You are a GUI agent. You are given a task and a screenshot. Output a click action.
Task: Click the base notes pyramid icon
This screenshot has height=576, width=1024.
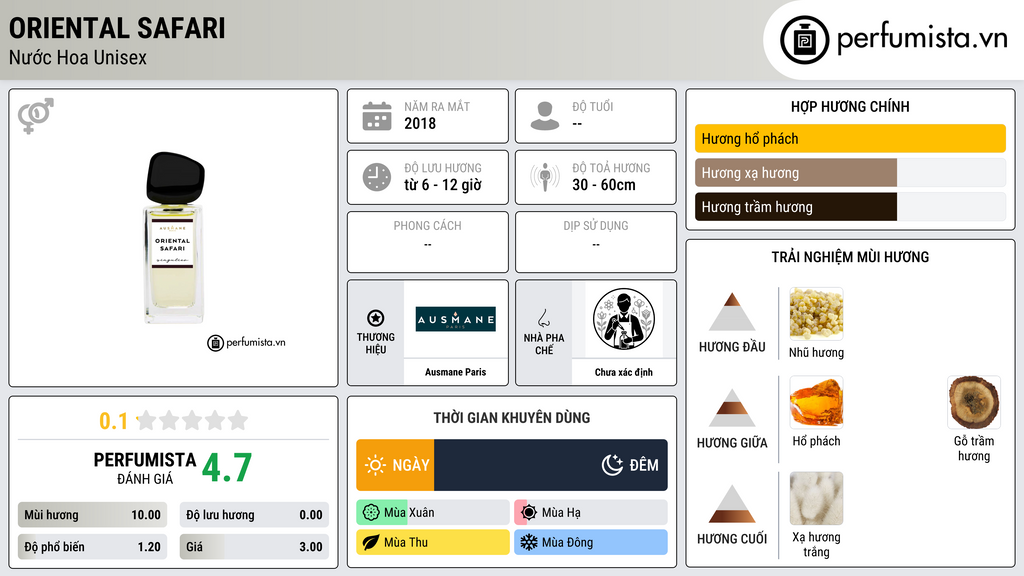732,504
